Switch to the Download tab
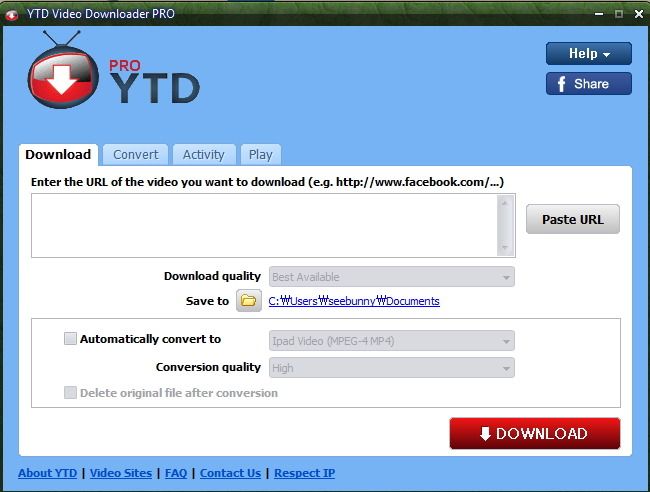The image size is (650, 492). tap(58, 155)
